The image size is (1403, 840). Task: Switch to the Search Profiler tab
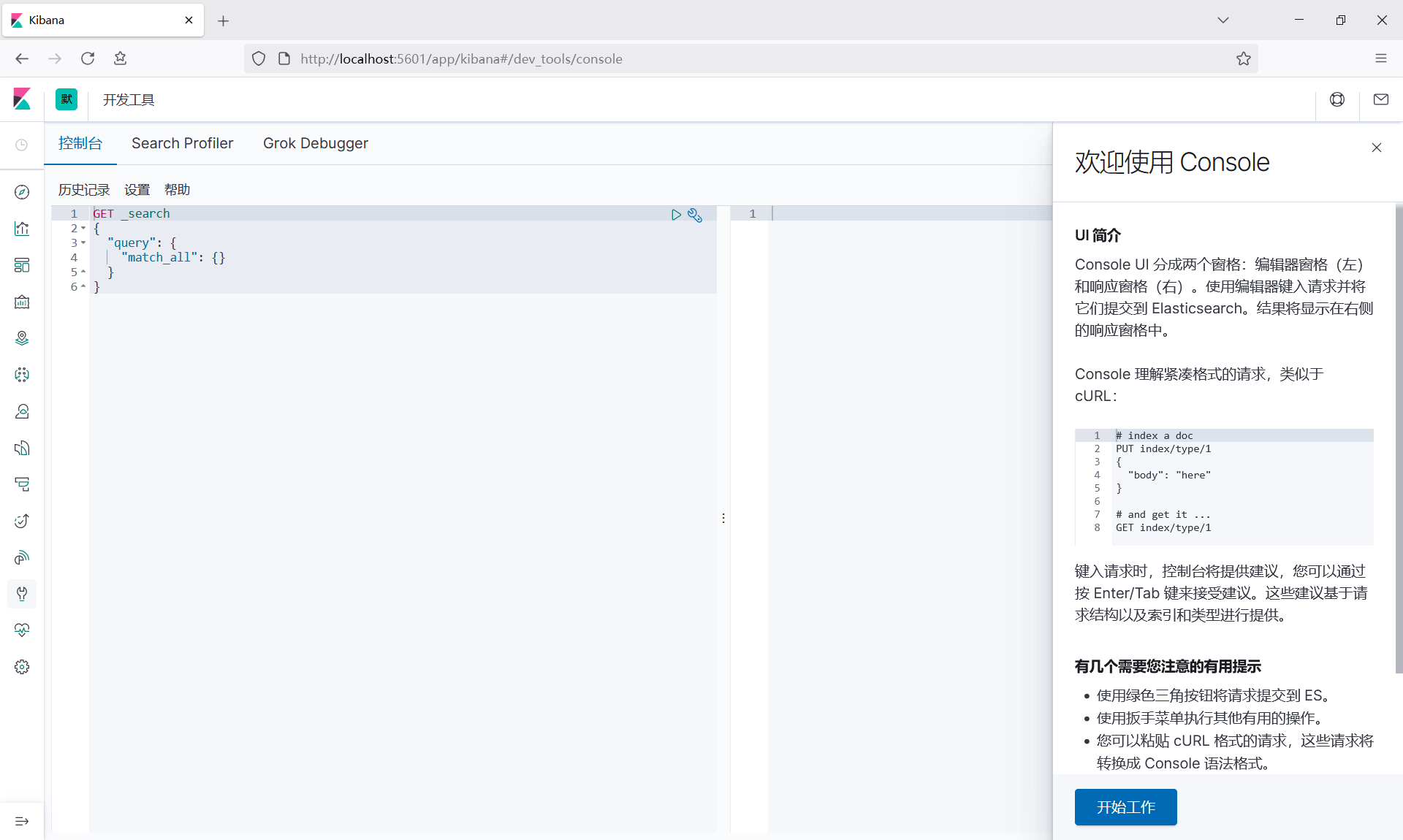click(182, 143)
